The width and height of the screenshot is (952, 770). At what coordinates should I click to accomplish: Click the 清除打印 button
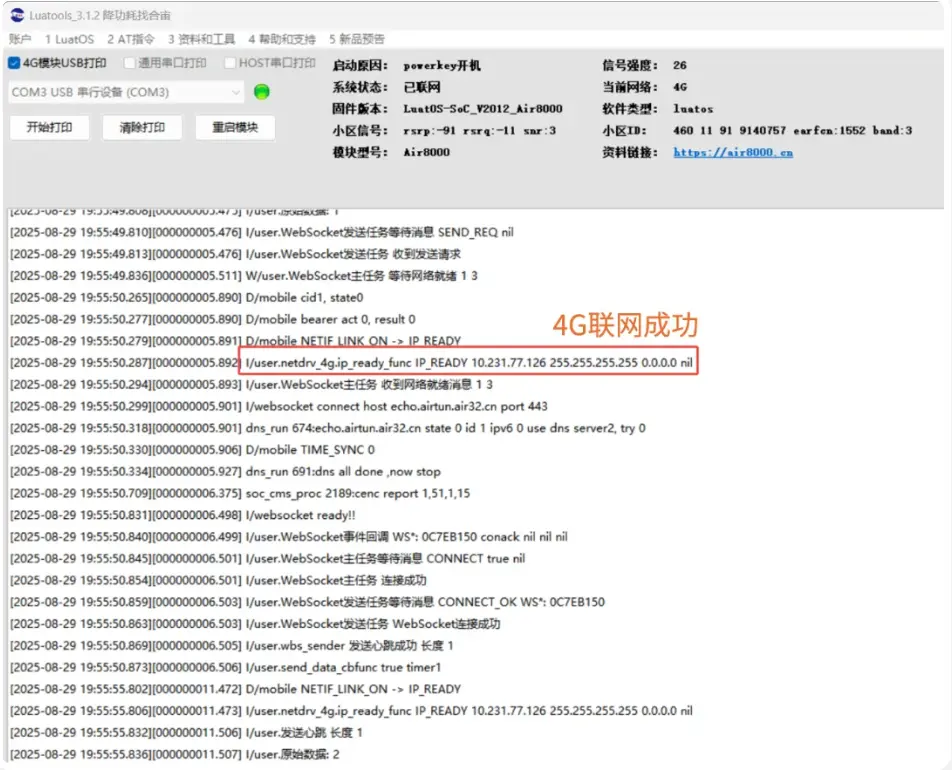(x=142, y=128)
